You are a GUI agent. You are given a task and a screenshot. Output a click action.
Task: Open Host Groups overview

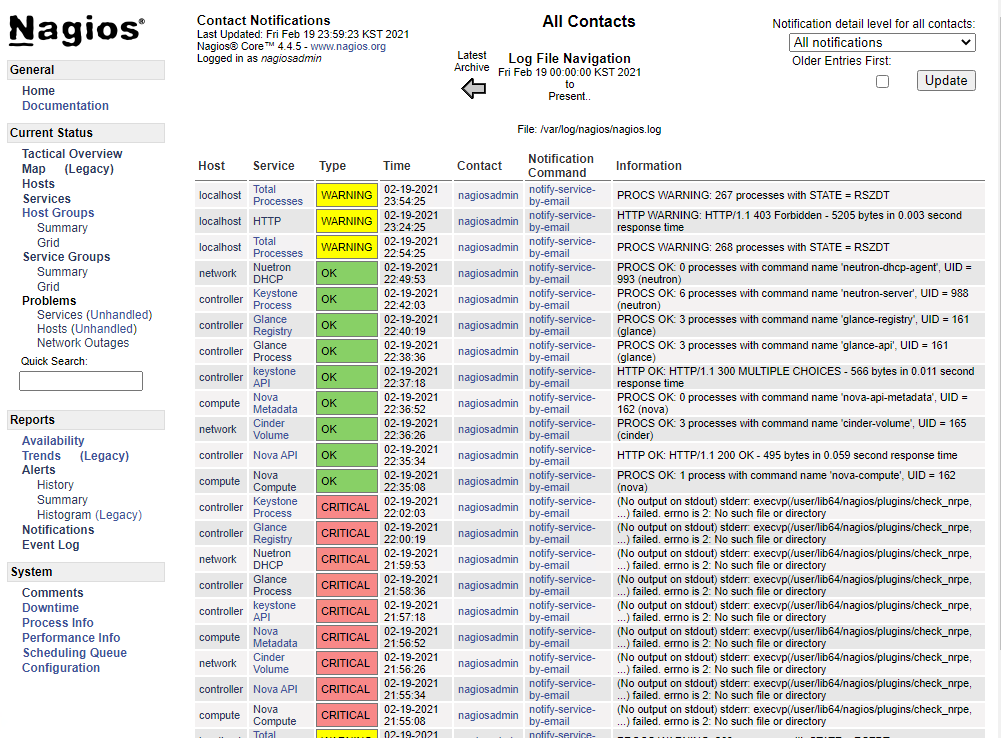(58, 213)
